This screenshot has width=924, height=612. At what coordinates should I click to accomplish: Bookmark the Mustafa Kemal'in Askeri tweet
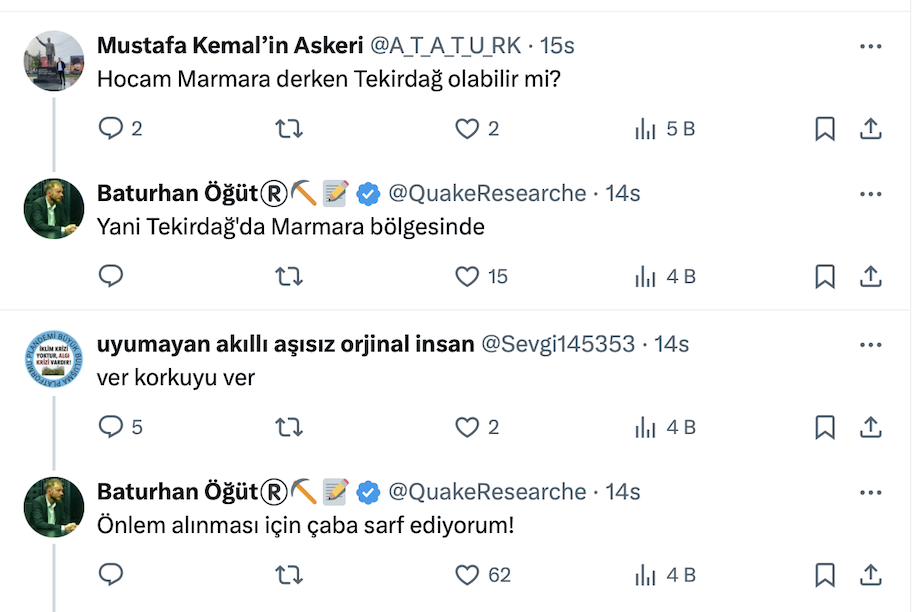(x=825, y=128)
